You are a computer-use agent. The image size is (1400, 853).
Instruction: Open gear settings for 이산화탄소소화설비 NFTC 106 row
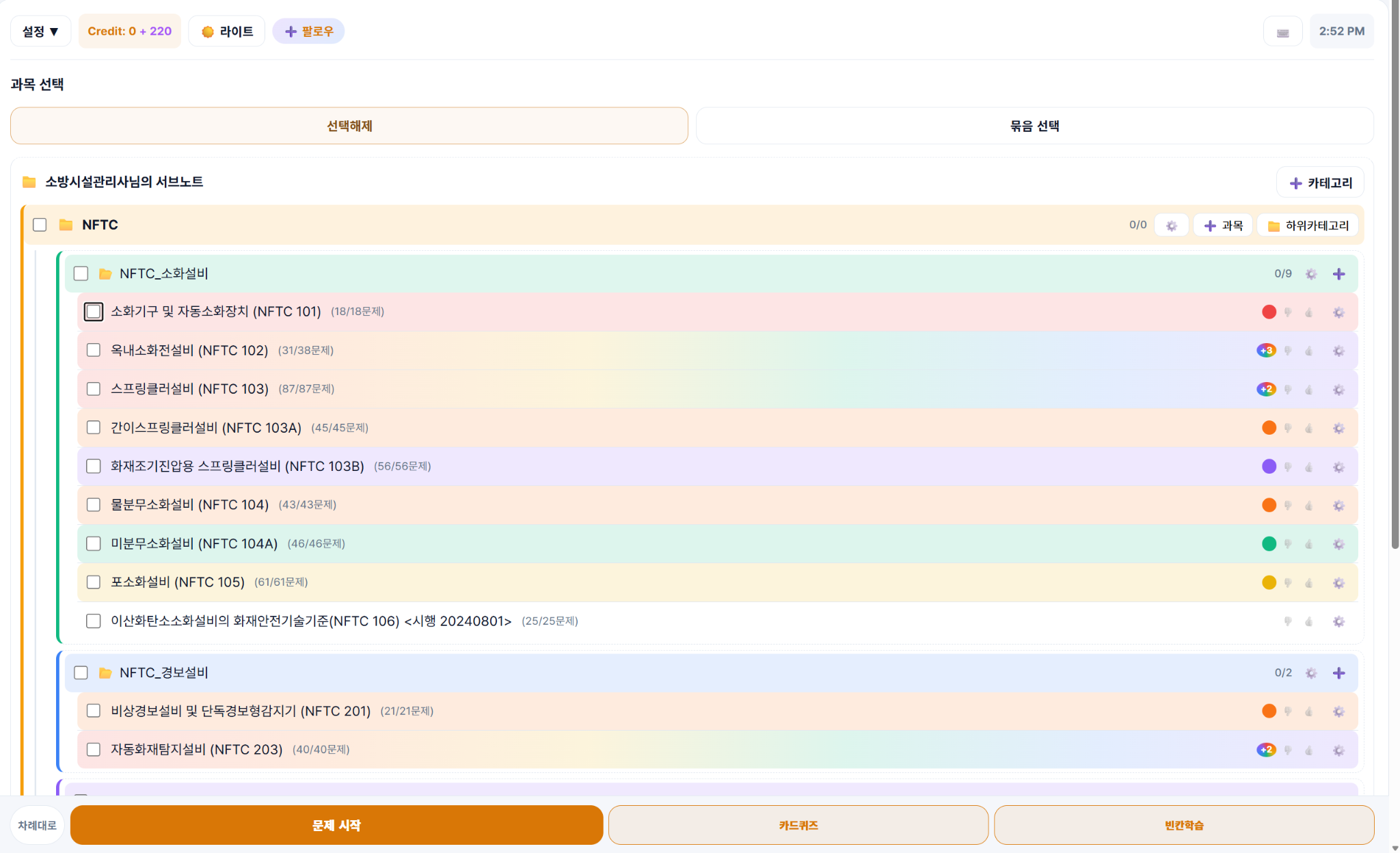click(x=1338, y=621)
